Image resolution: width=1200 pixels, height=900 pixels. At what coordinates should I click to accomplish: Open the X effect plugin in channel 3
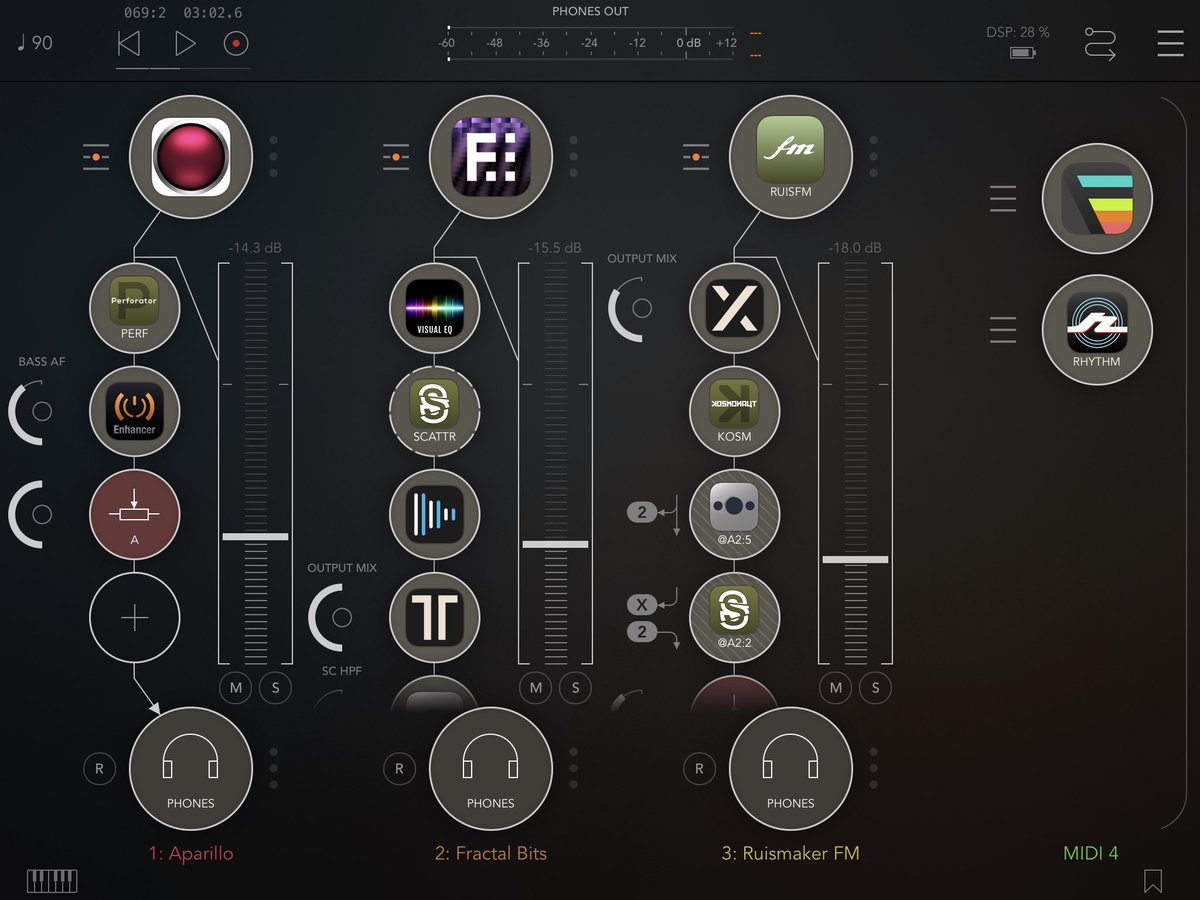[735, 308]
